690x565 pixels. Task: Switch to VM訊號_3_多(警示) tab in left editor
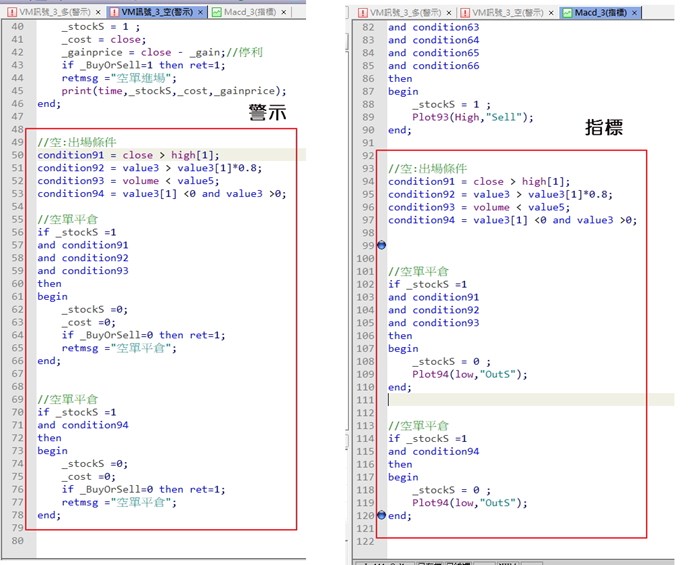pos(53,11)
